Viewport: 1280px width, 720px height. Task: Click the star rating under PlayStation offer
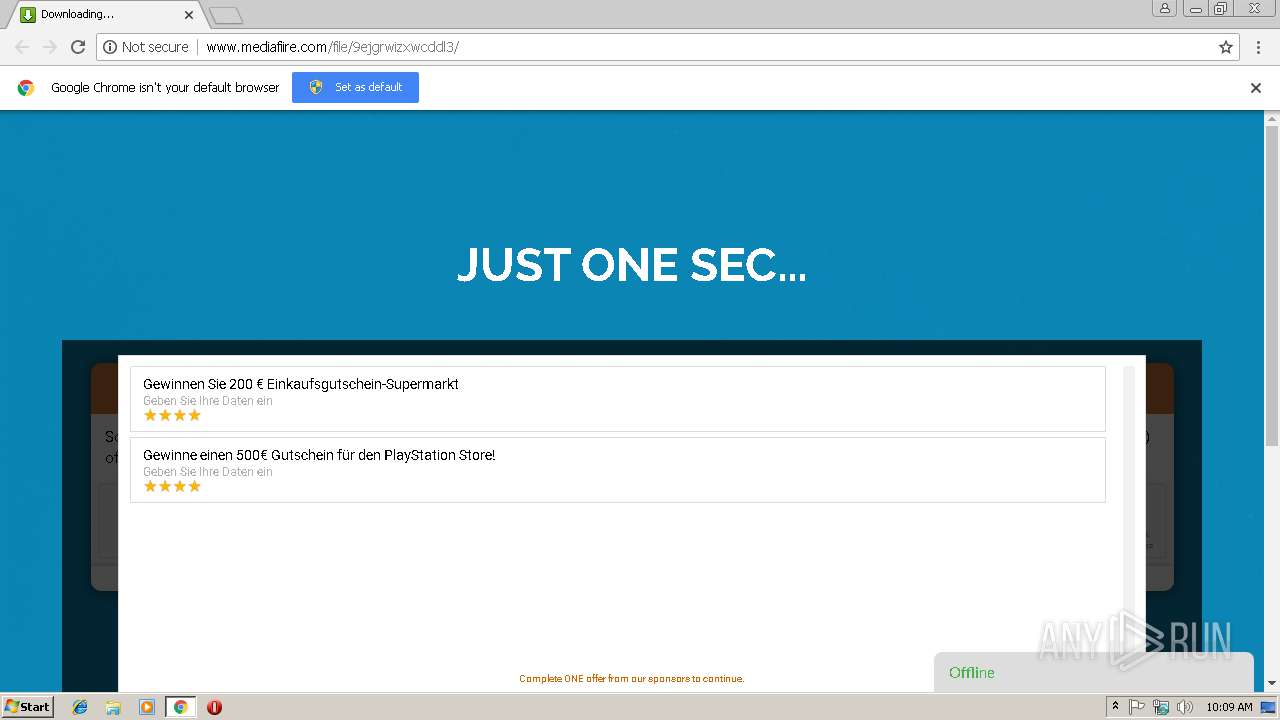(172, 486)
